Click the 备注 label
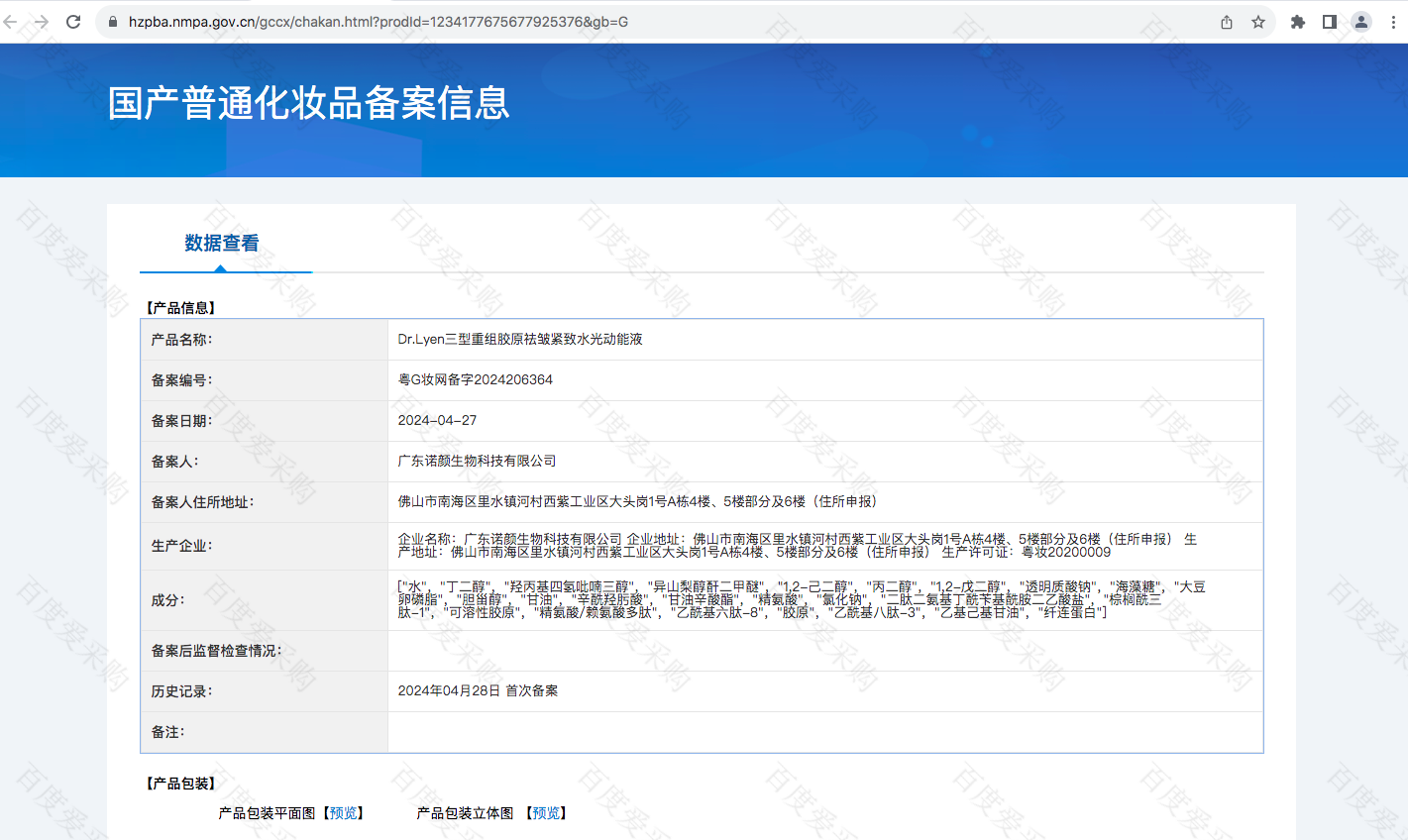 tap(167, 732)
